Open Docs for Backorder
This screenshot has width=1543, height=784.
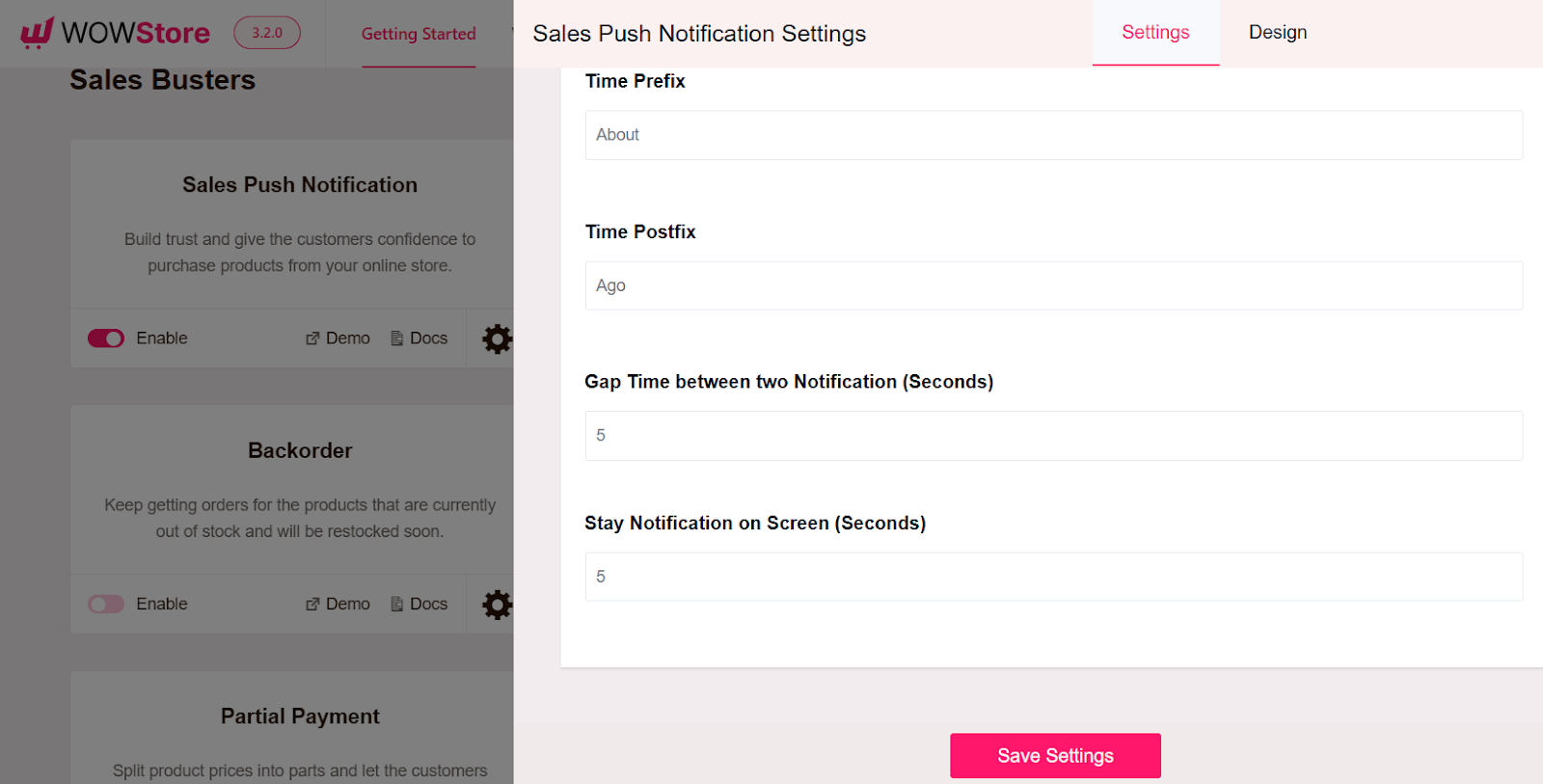pos(429,603)
